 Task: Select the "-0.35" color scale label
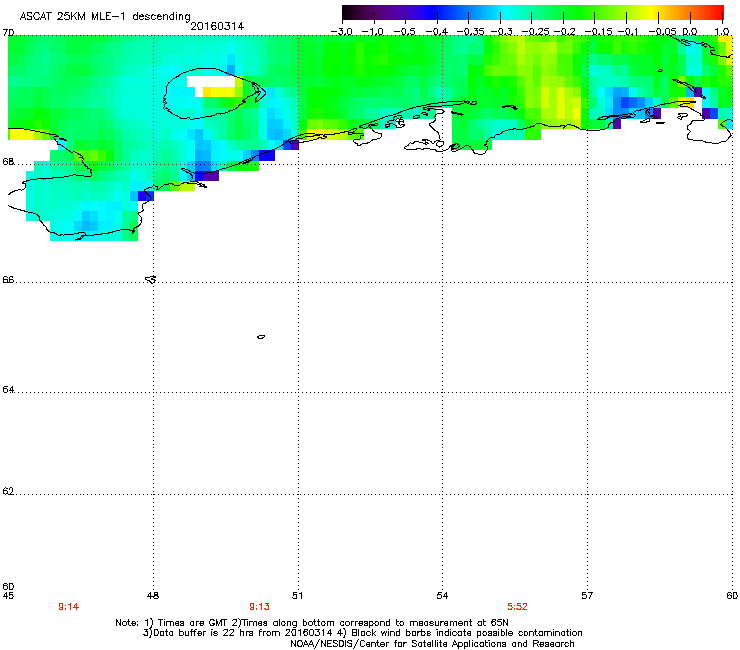(470, 32)
